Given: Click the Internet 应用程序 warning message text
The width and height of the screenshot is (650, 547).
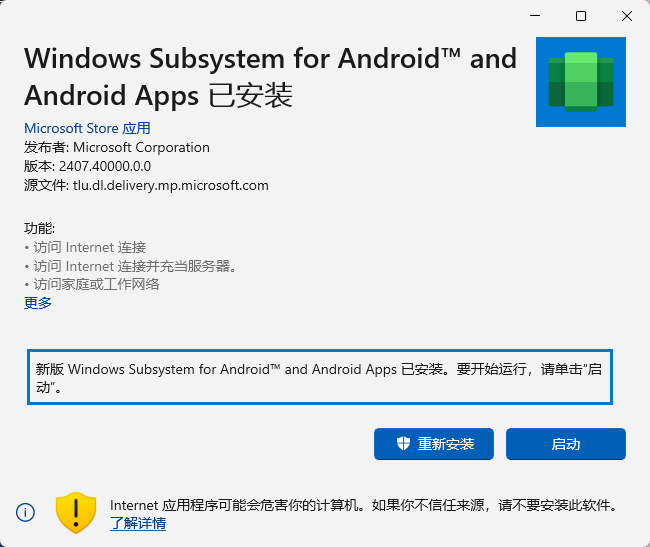Looking at the screenshot, I should tap(365, 505).
